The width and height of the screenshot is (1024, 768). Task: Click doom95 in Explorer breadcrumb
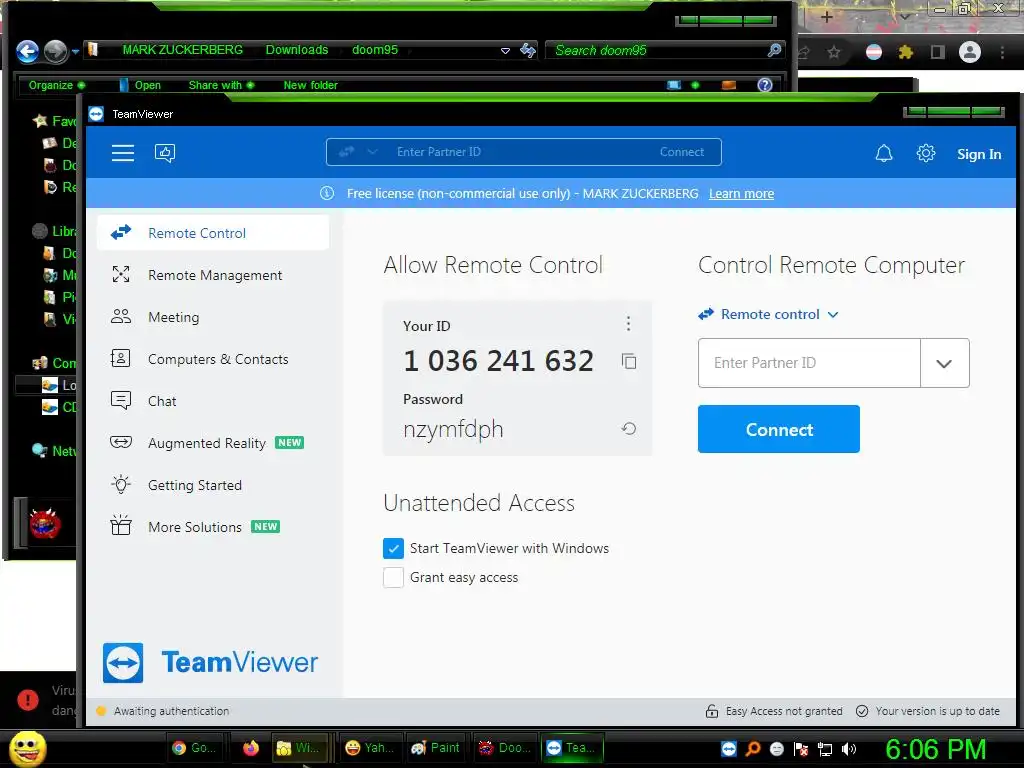click(375, 50)
